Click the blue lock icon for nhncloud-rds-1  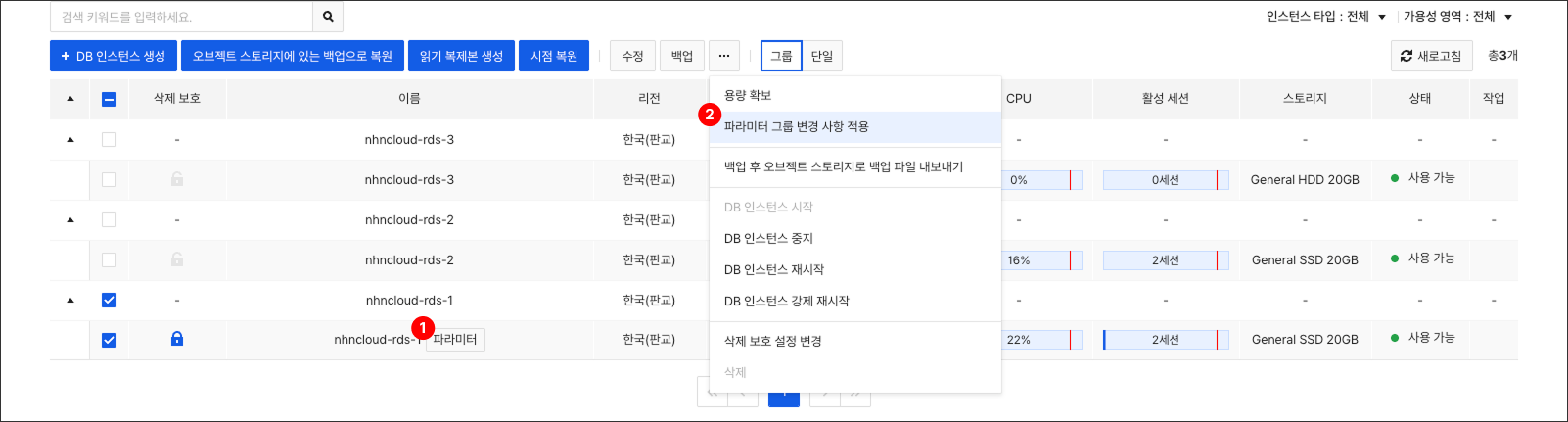[x=177, y=339]
